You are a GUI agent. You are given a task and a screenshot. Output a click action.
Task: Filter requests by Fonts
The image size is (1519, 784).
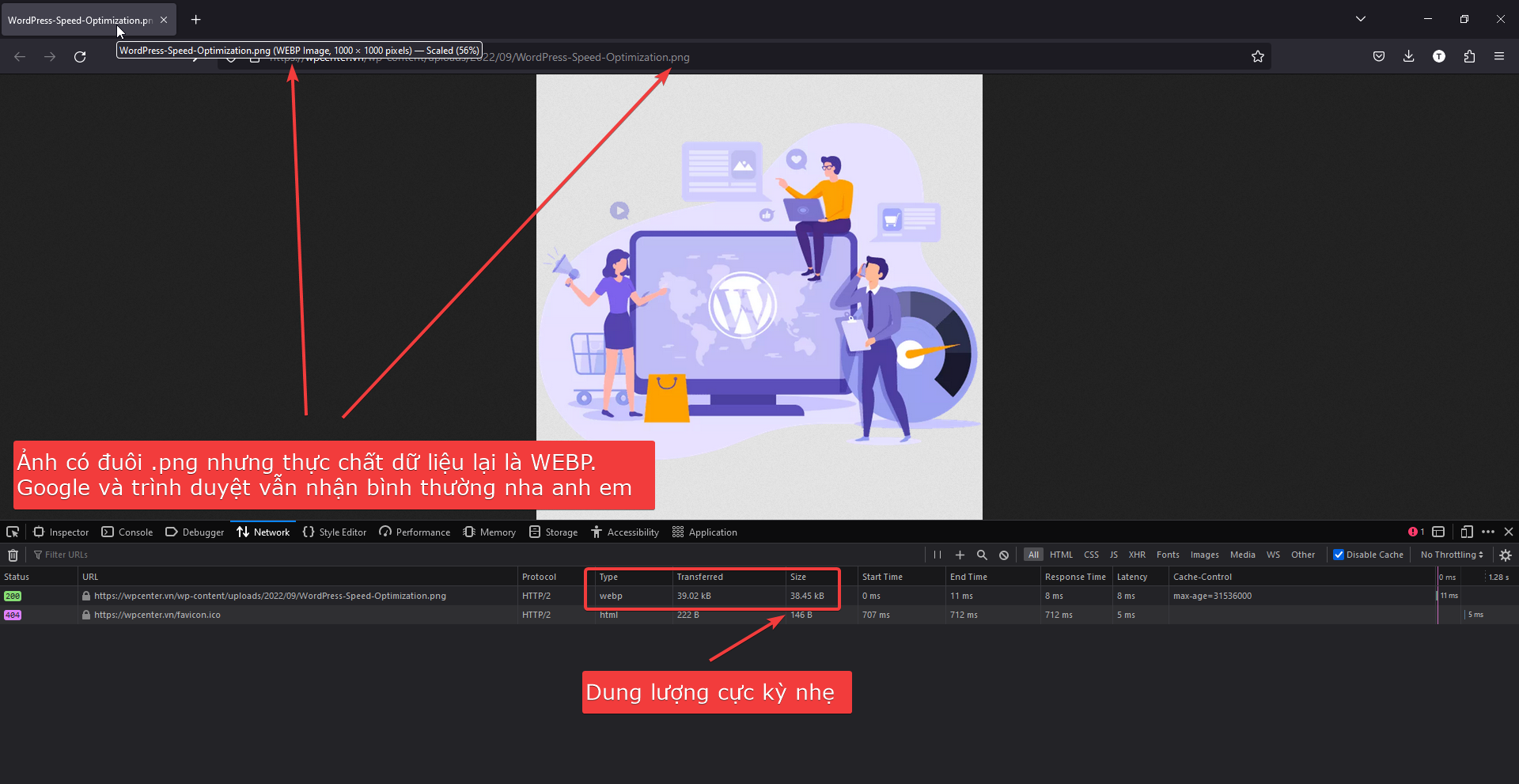click(x=1168, y=555)
